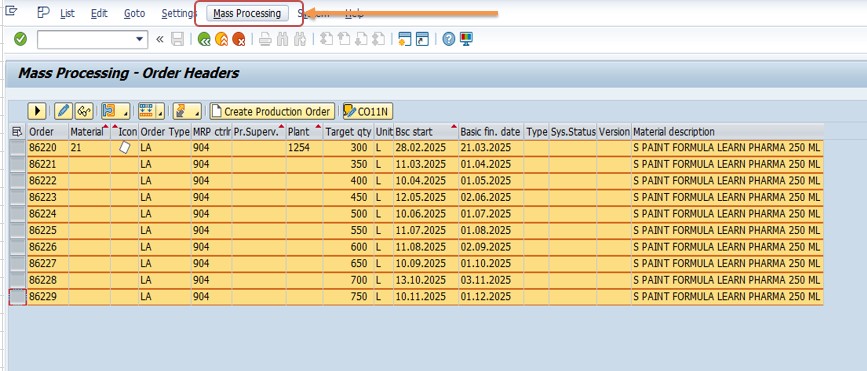This screenshot has height=371, width=867.
Task: Click the Target qty column header
Action: 348,132
